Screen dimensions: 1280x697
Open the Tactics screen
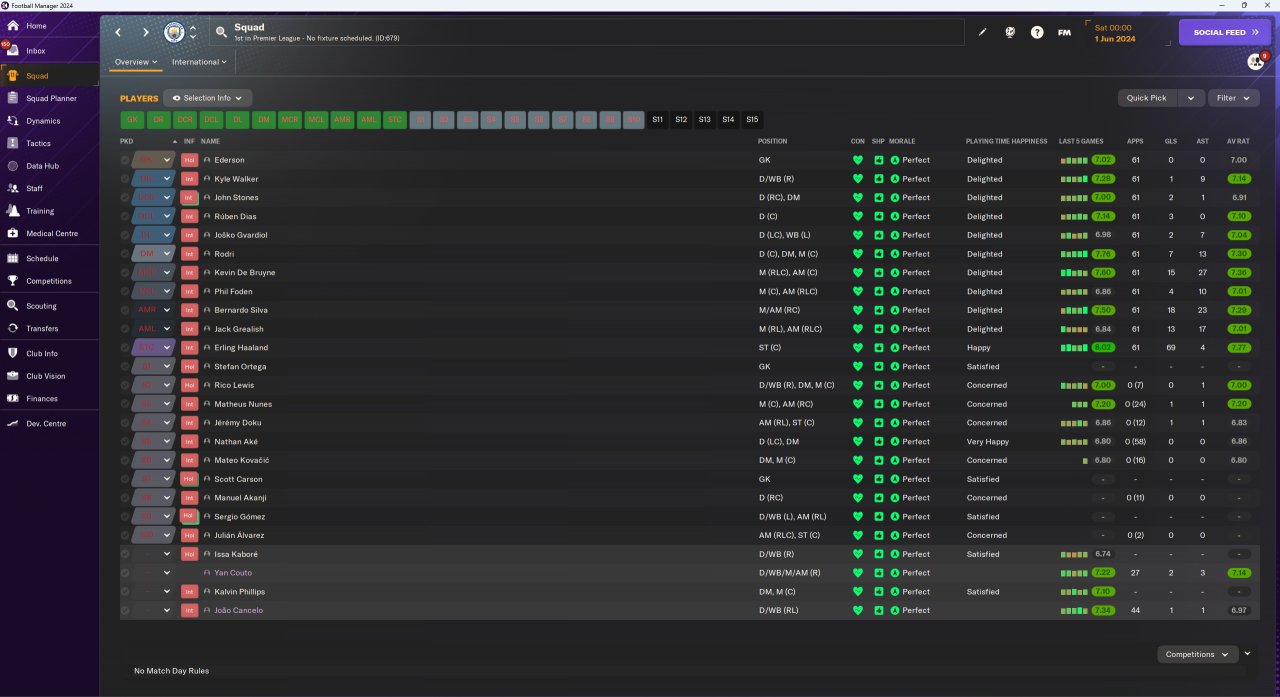(38, 143)
